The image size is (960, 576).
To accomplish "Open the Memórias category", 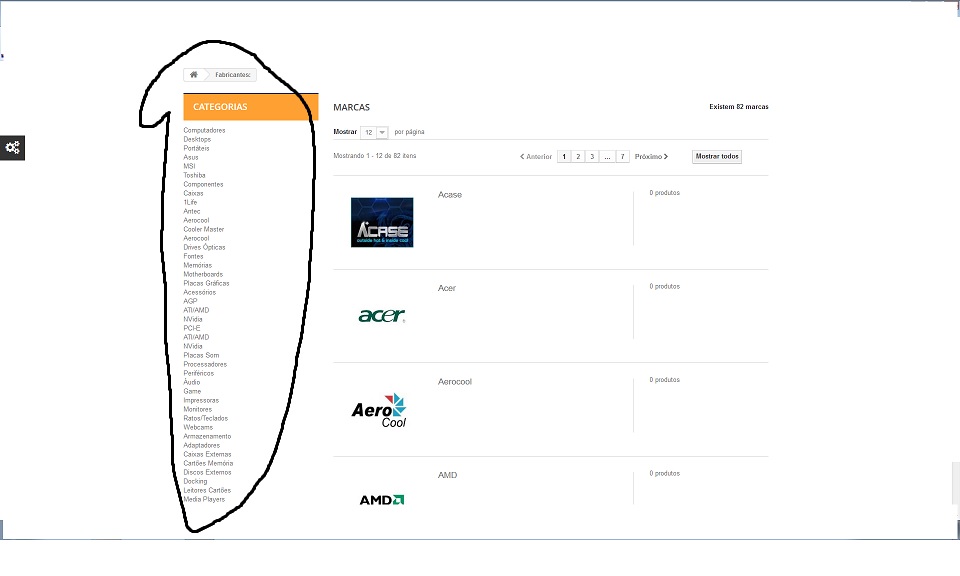I will click(198, 266).
